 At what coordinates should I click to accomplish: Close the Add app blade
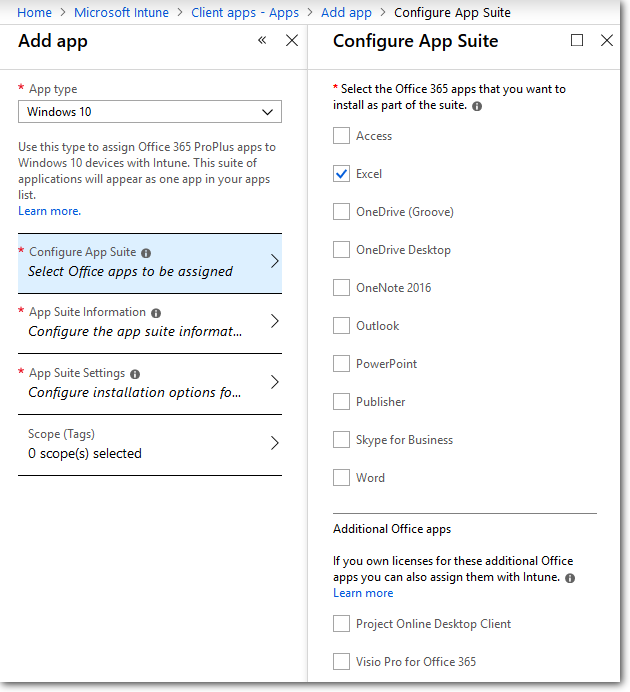point(292,41)
